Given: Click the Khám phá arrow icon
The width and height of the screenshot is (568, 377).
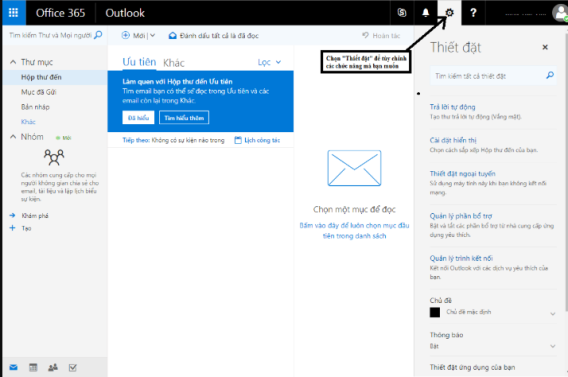Looking at the screenshot, I should coord(12,215).
